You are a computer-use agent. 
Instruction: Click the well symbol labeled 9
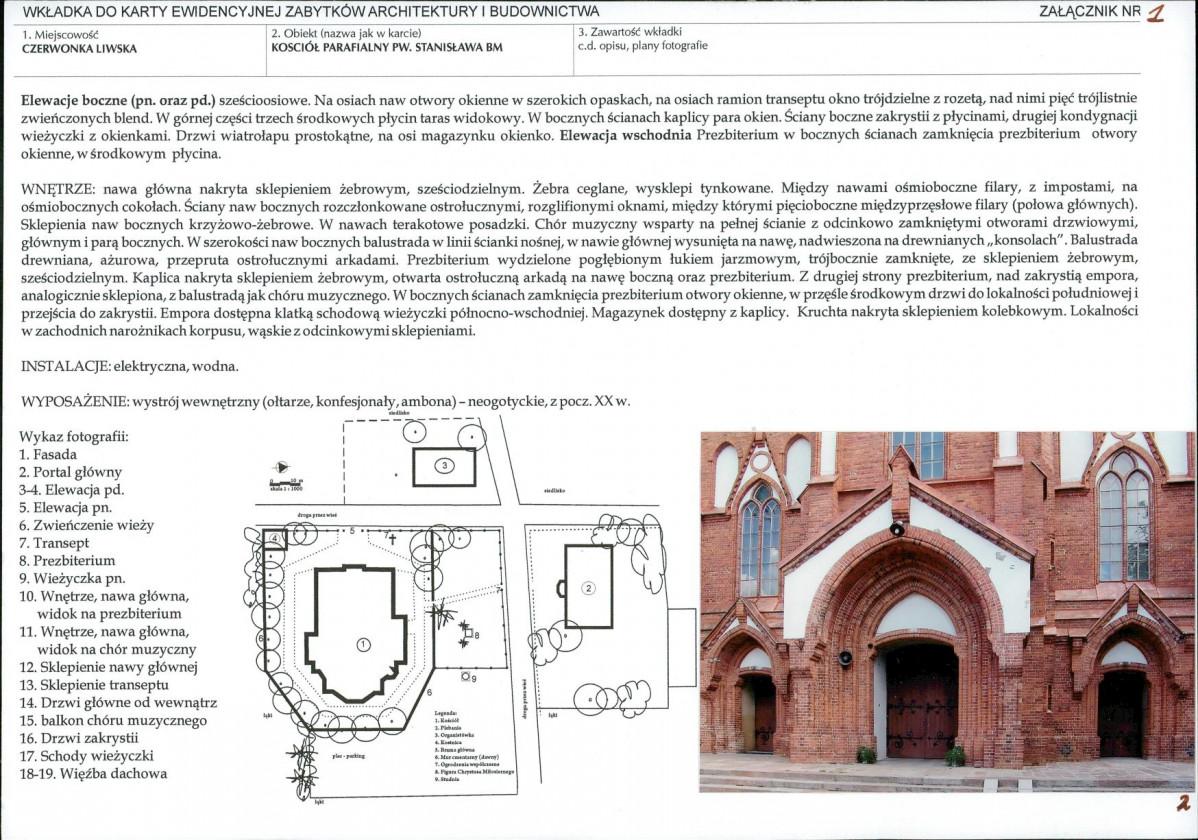tap(465, 676)
